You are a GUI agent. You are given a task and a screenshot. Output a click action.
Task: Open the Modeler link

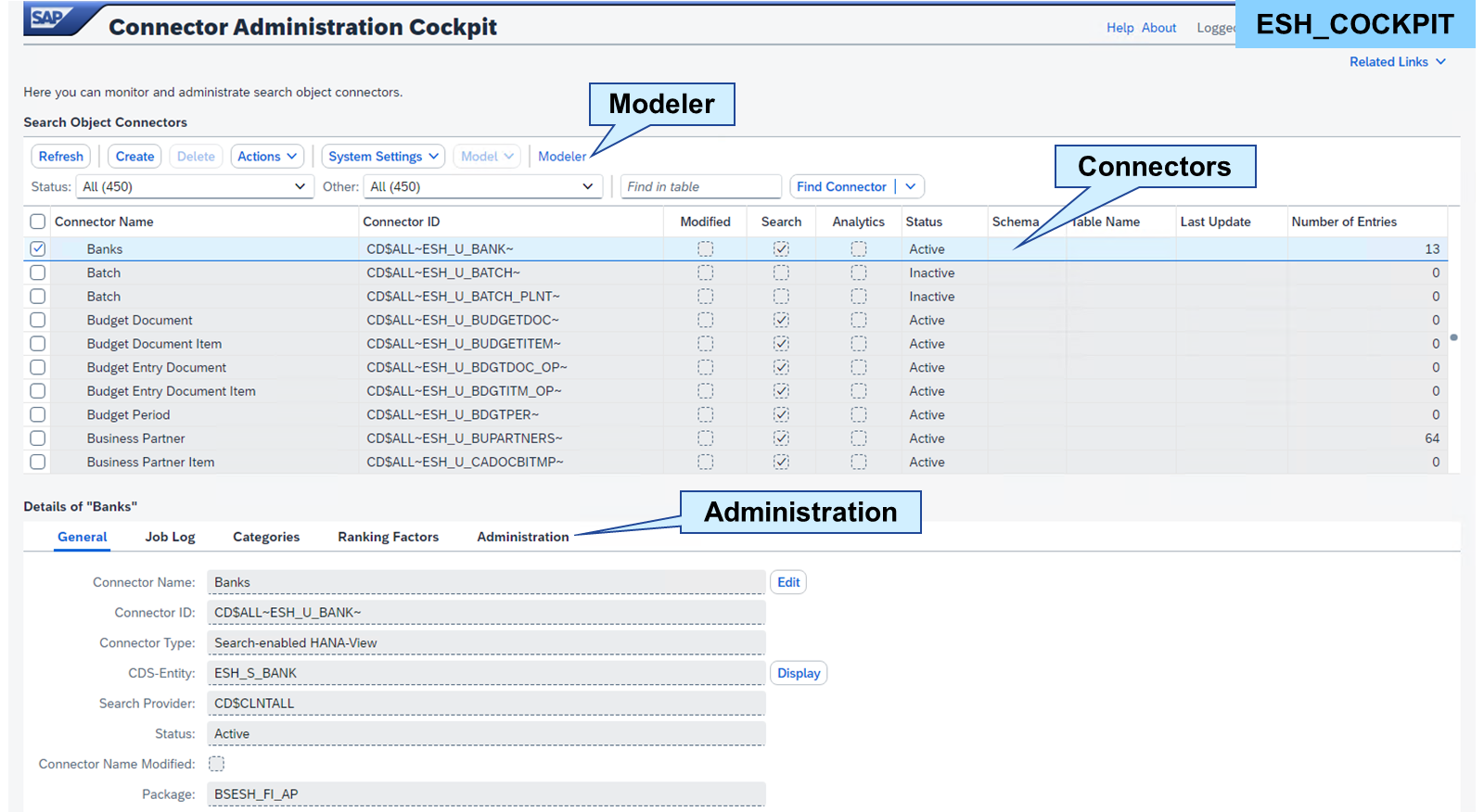562,157
